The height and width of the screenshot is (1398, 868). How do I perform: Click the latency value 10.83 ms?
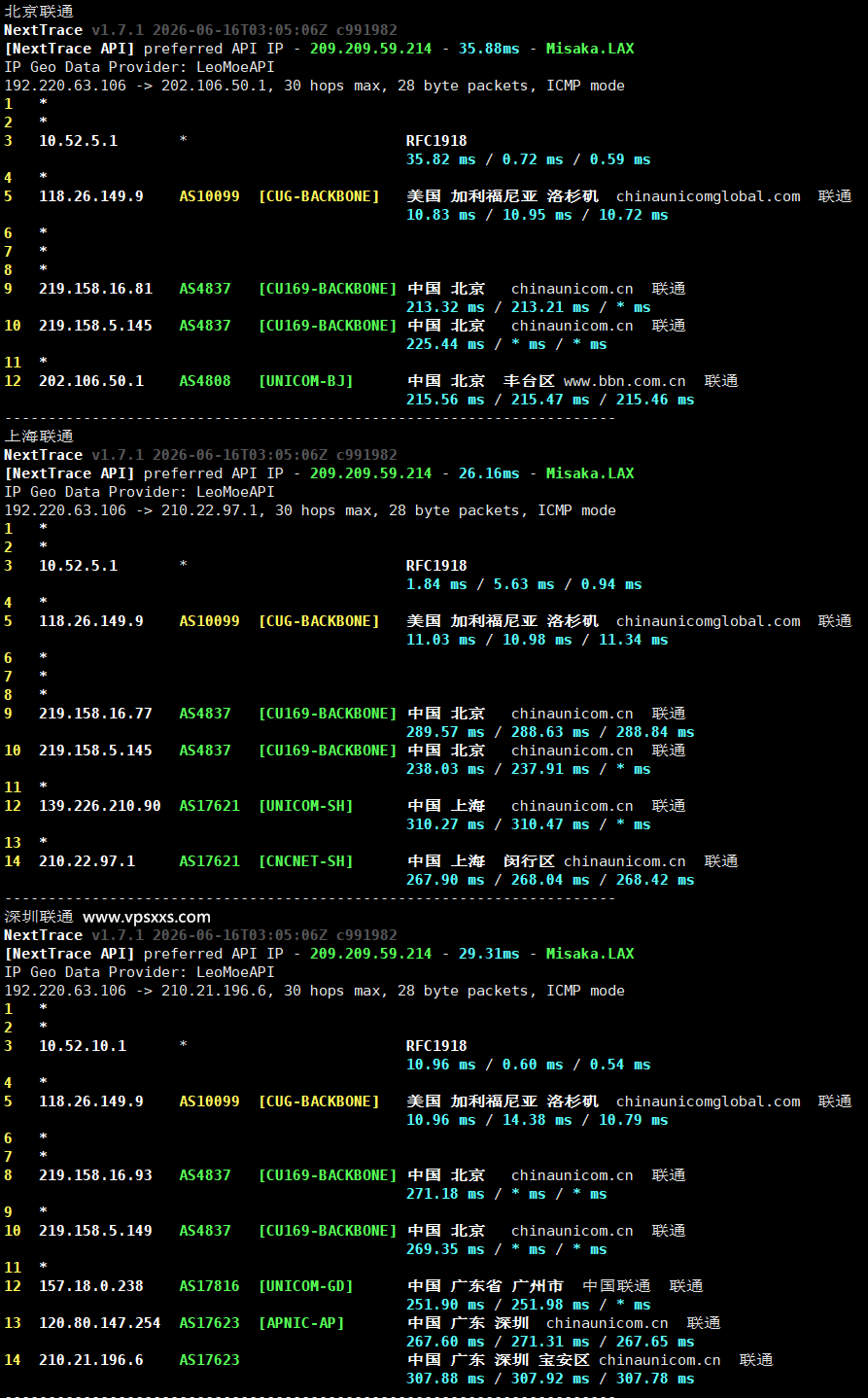[x=441, y=215]
